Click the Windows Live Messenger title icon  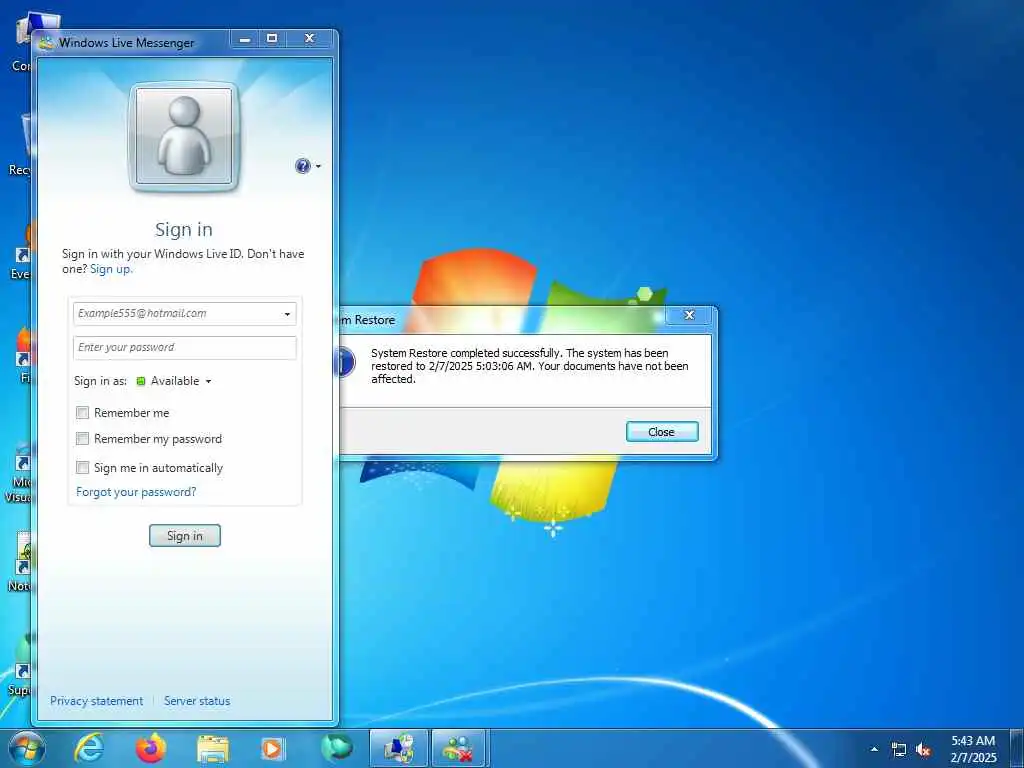[46, 43]
